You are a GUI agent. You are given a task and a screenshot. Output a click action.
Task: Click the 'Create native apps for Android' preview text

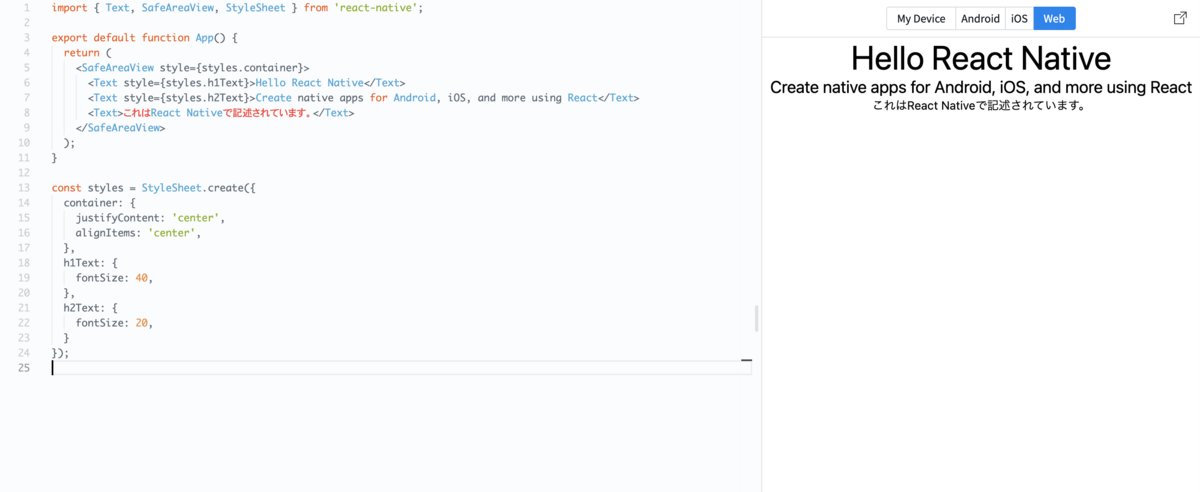[x=981, y=87]
